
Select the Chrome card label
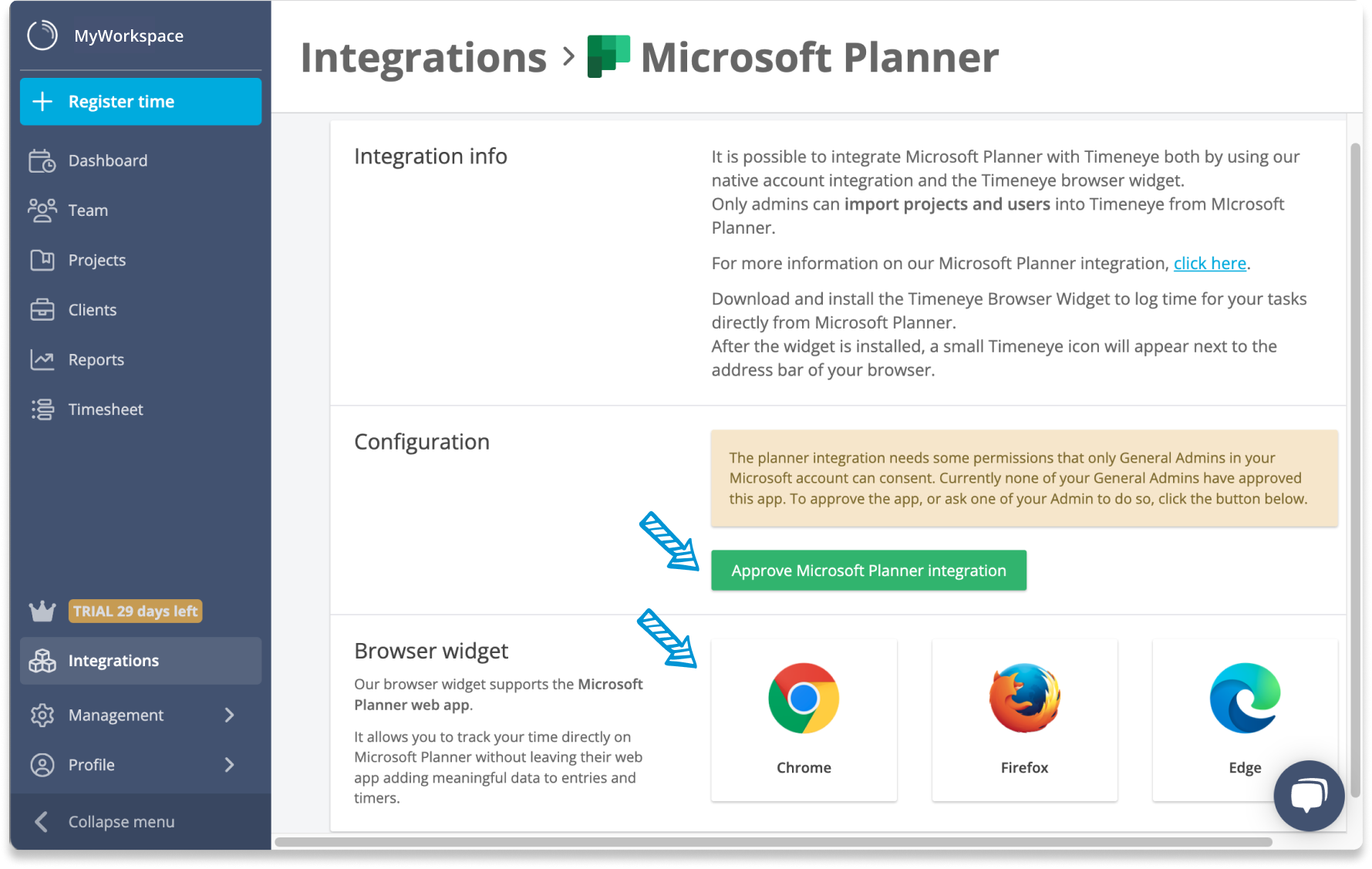[x=804, y=768]
